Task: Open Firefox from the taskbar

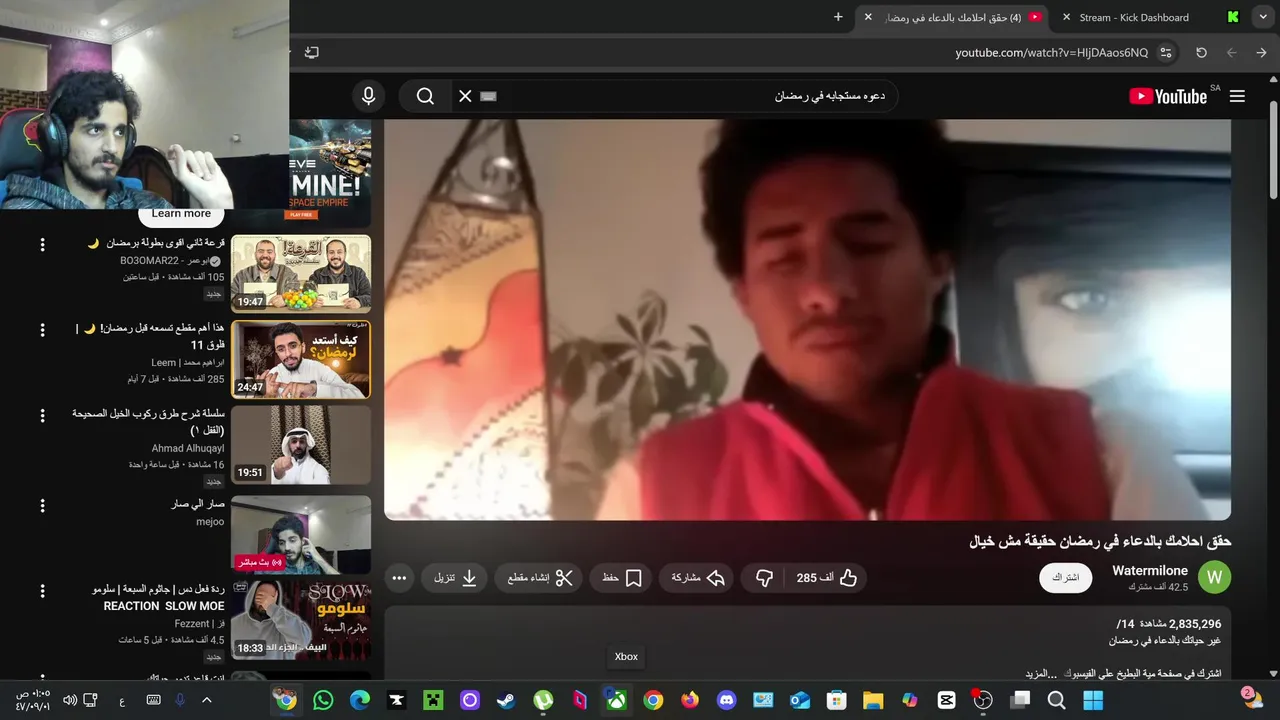Action: click(x=690, y=700)
